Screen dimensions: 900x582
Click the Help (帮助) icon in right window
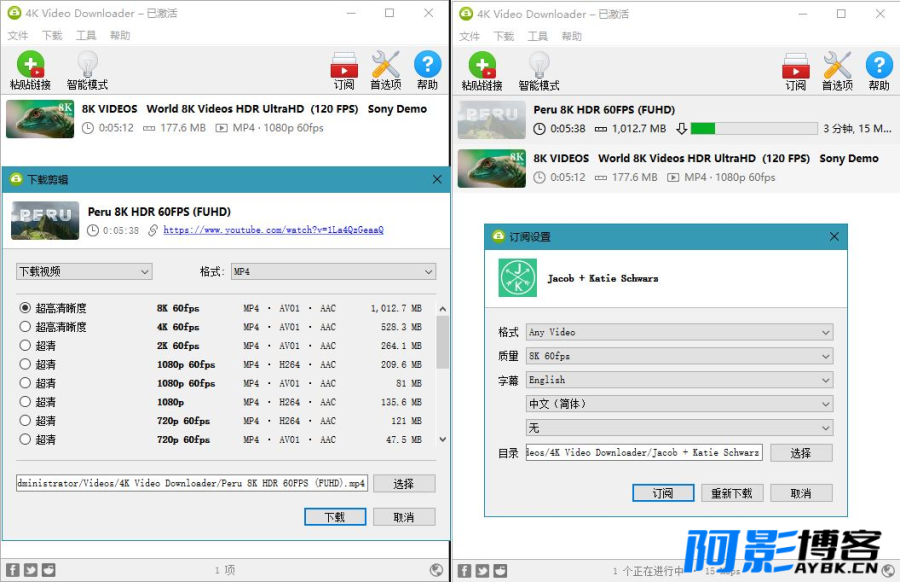pos(879,66)
